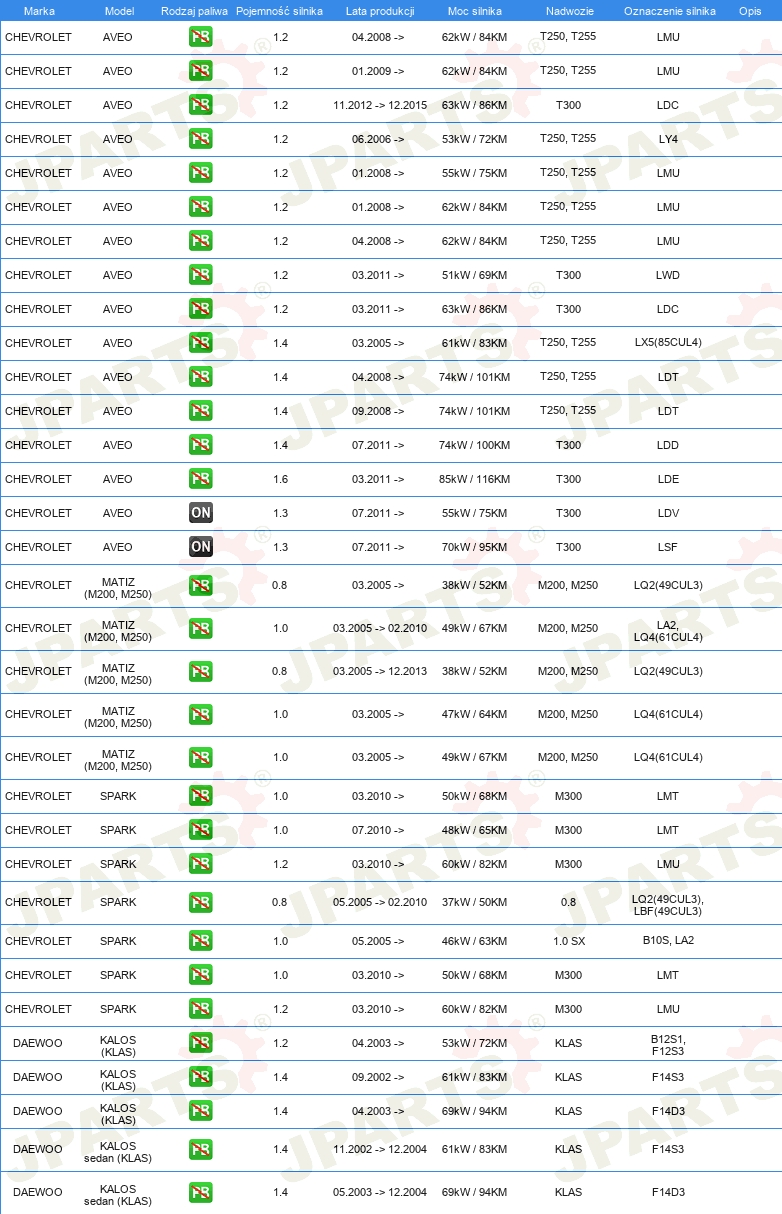Click the 11.2002 -> 12.2004 production years cell
Image resolution: width=782 pixels, height=1214 pixels.
coord(380,1149)
